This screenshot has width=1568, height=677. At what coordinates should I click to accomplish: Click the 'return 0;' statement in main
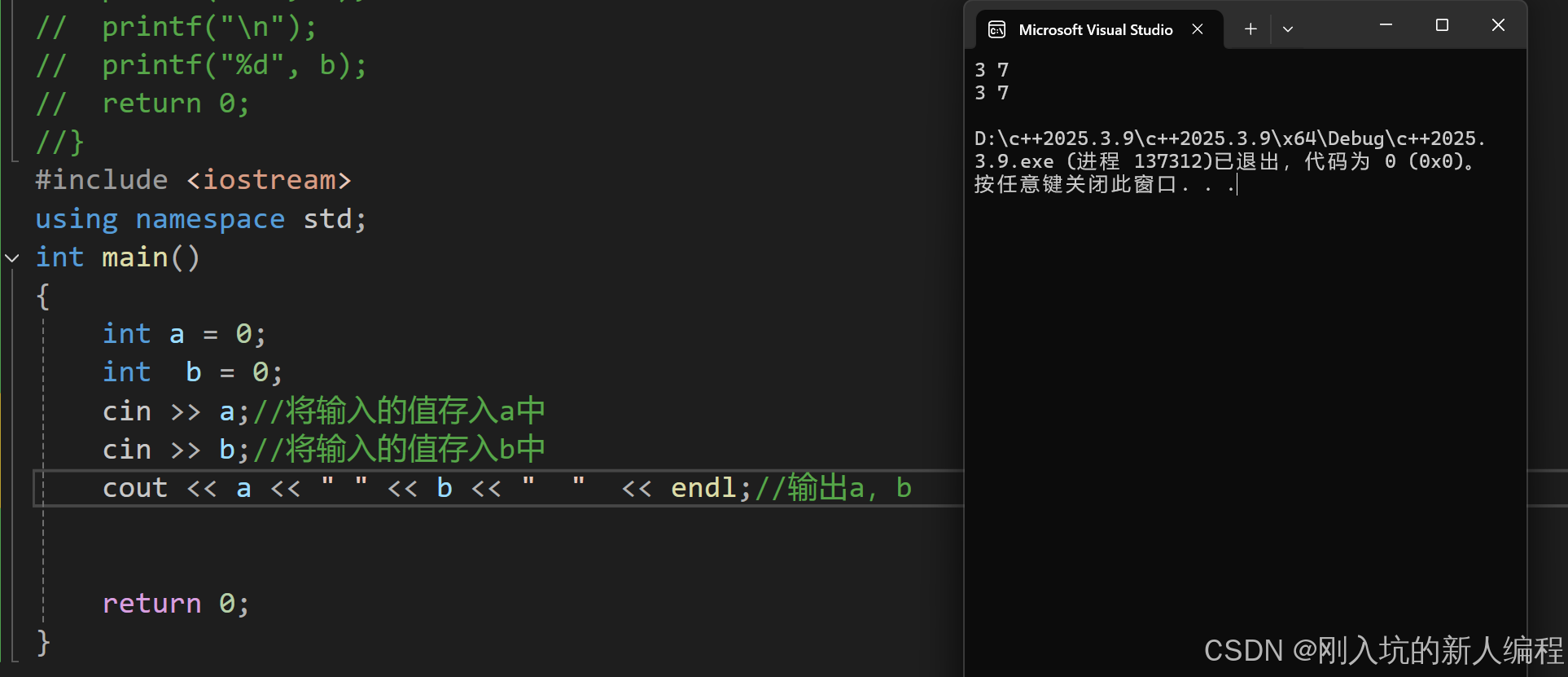pyautogui.click(x=176, y=604)
